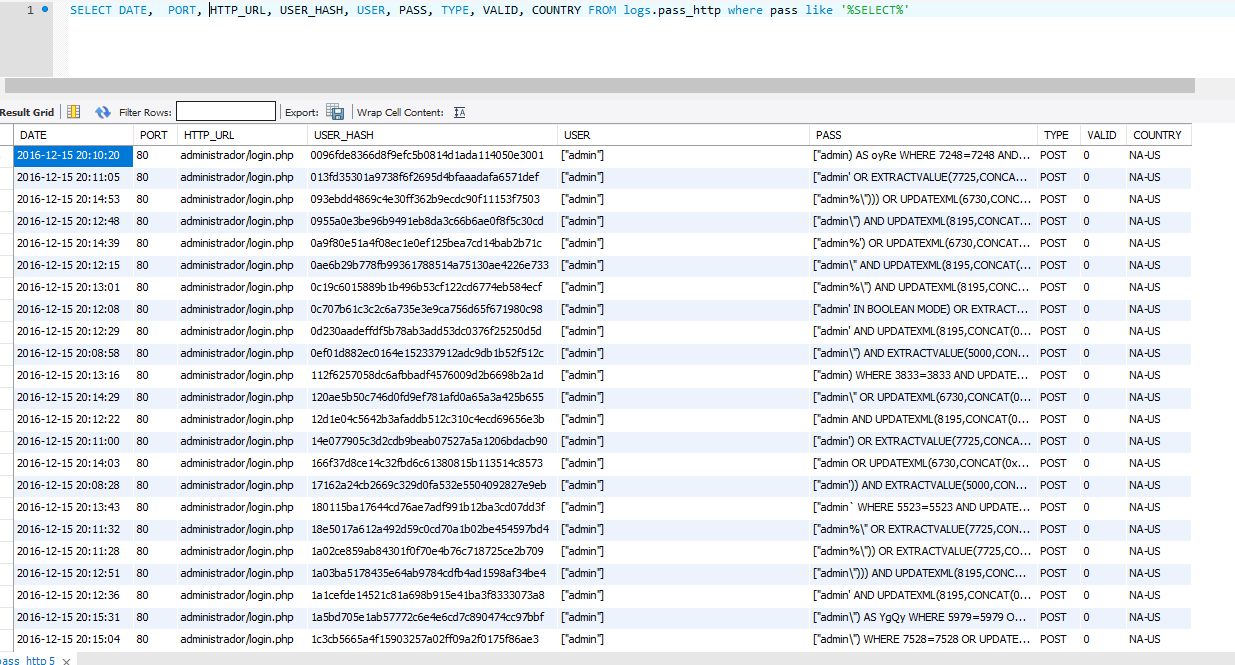Click the COUNTRY column header

1157,135
